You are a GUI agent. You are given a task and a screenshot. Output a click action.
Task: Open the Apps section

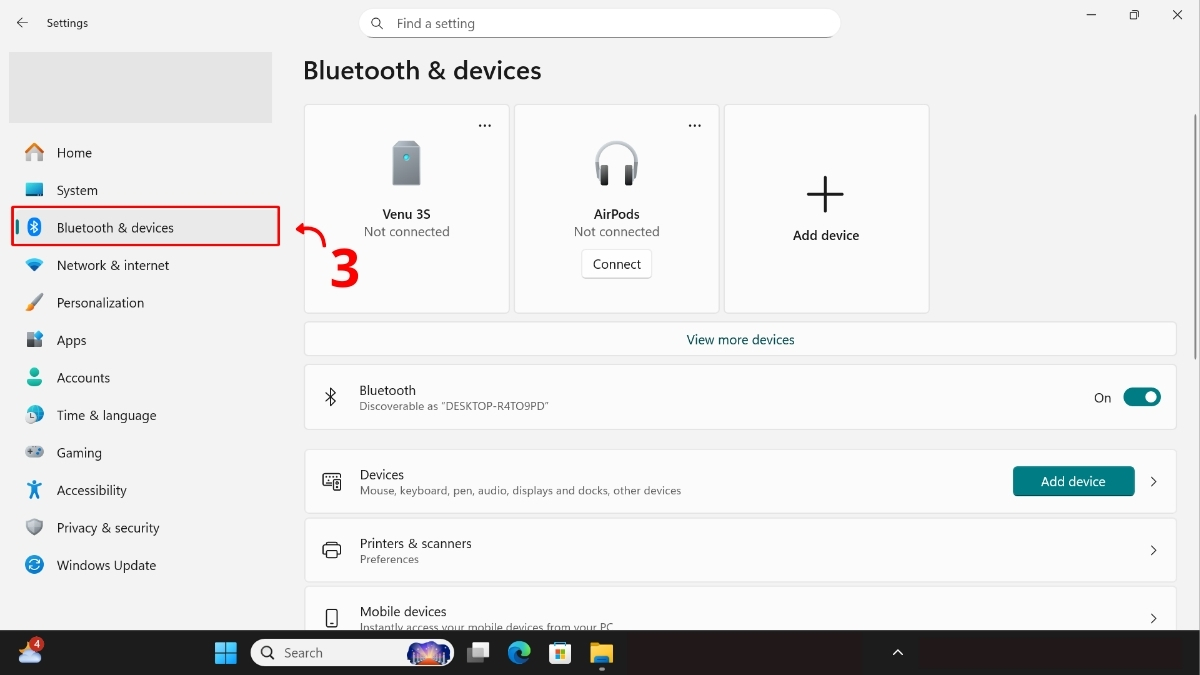71,340
